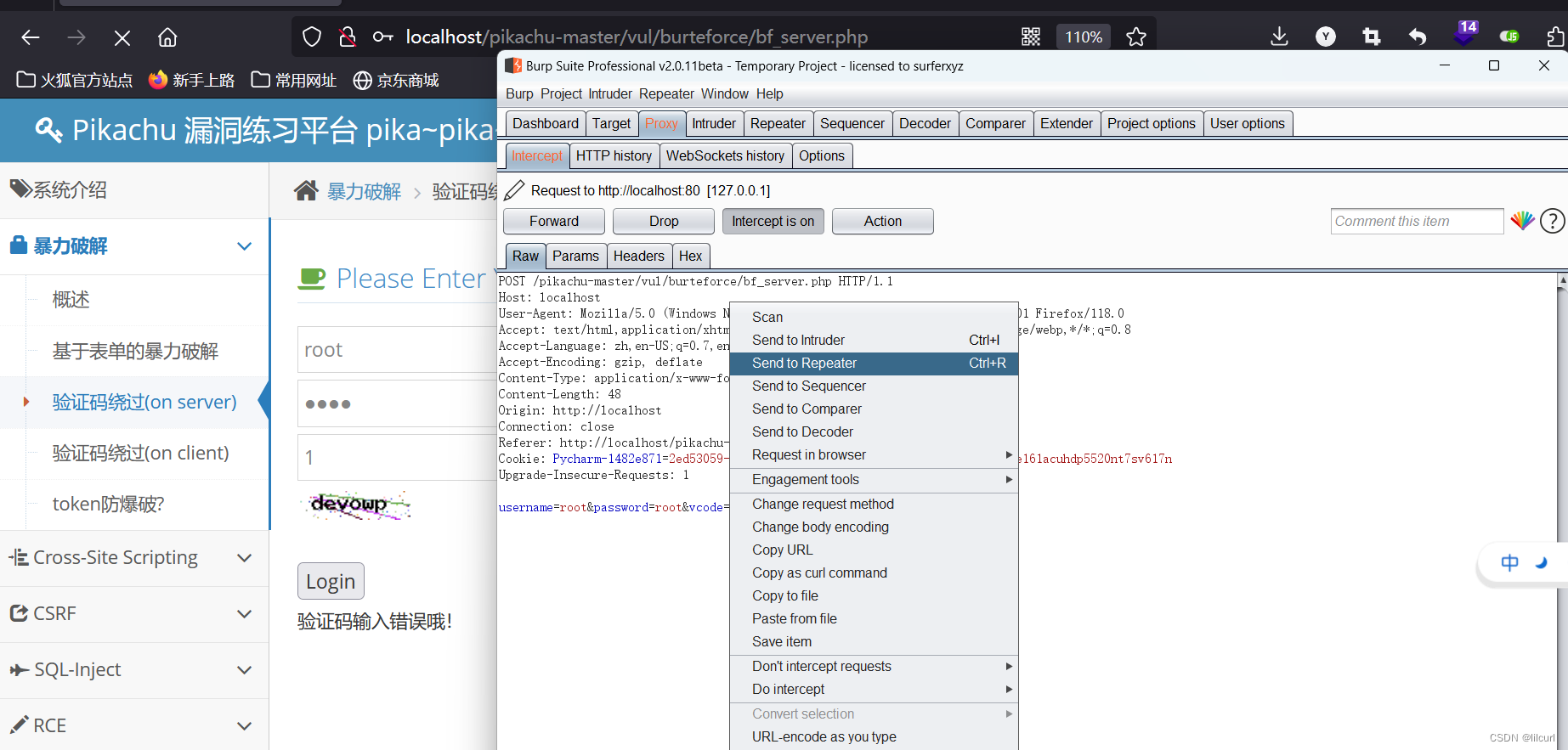Expand the CSRF sidebar section
The width and height of the screenshot is (1568, 750).
pos(134,613)
